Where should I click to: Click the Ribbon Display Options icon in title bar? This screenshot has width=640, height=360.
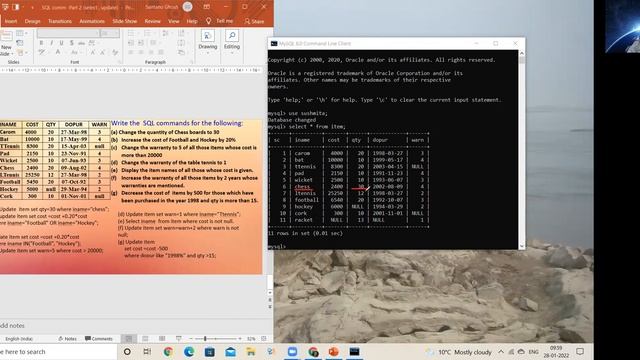coord(207,7)
